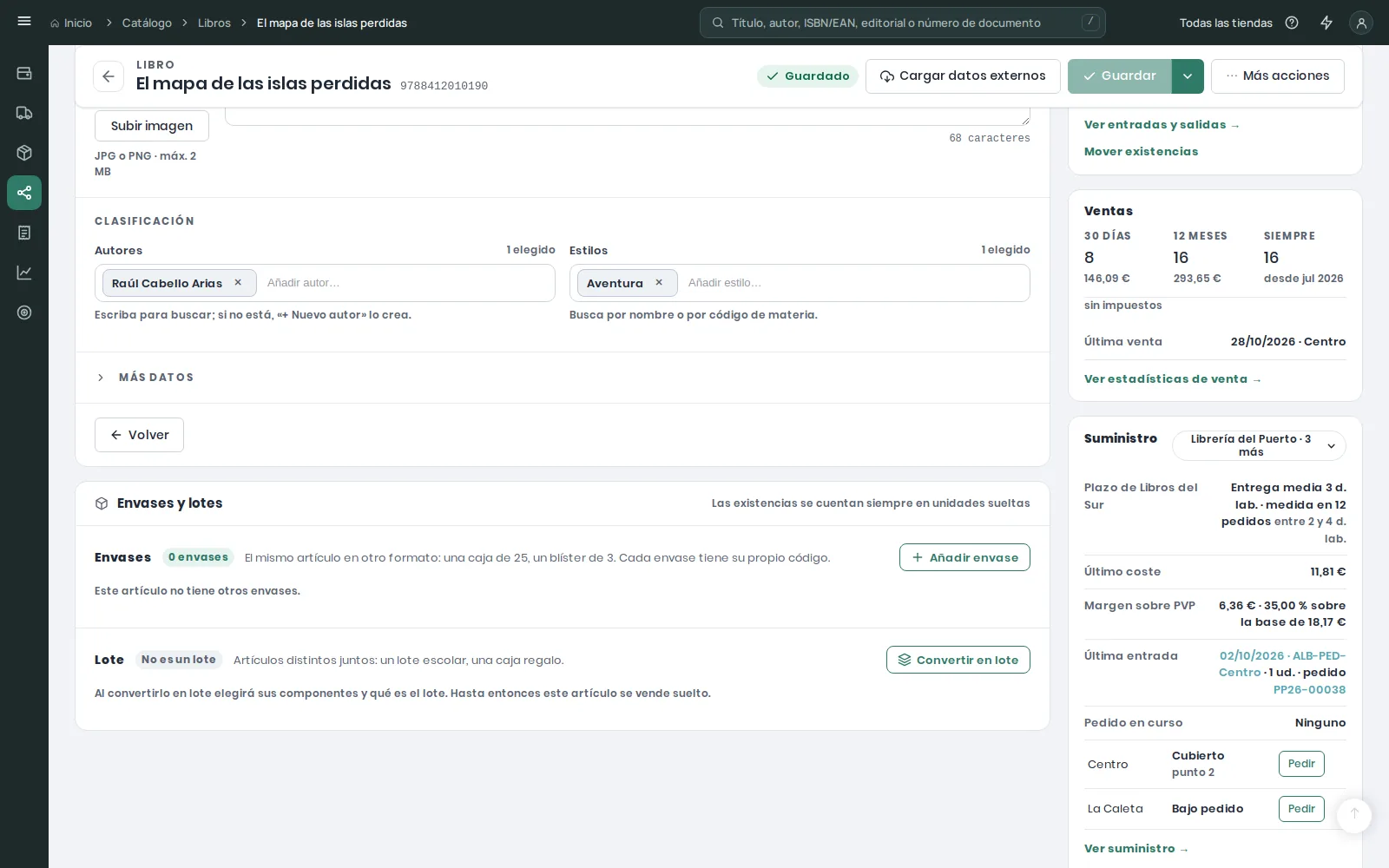The height and width of the screenshot is (868, 1389).
Task: Select the active share-nodes sidebar icon
Action: click(24, 193)
